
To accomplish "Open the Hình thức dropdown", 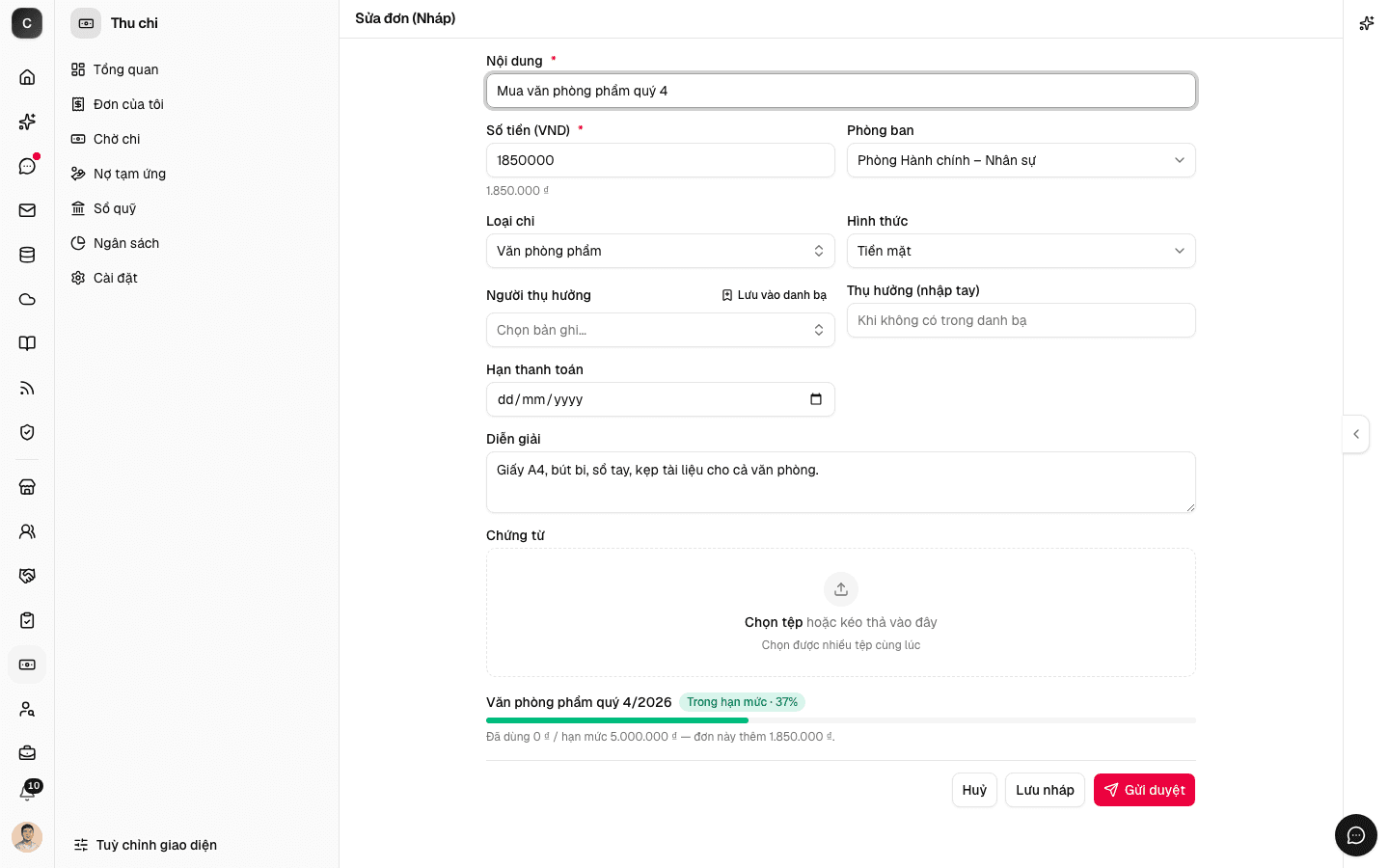I will pos(1021,251).
